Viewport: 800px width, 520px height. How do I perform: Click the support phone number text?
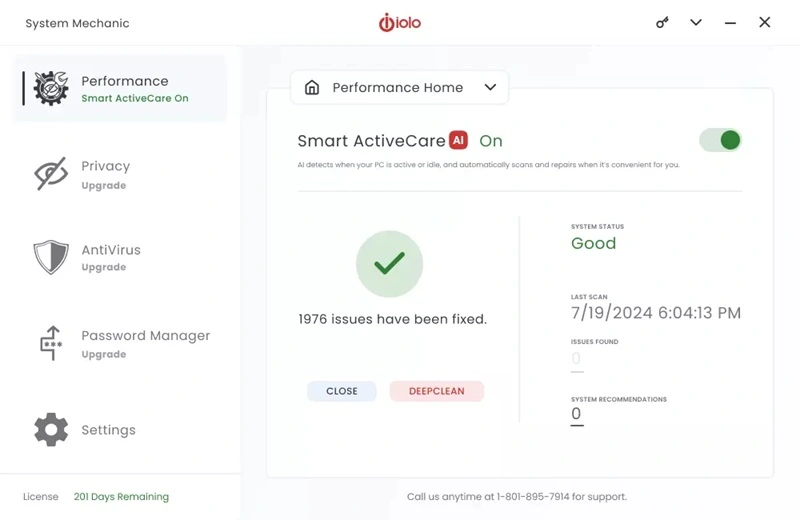click(x=517, y=497)
